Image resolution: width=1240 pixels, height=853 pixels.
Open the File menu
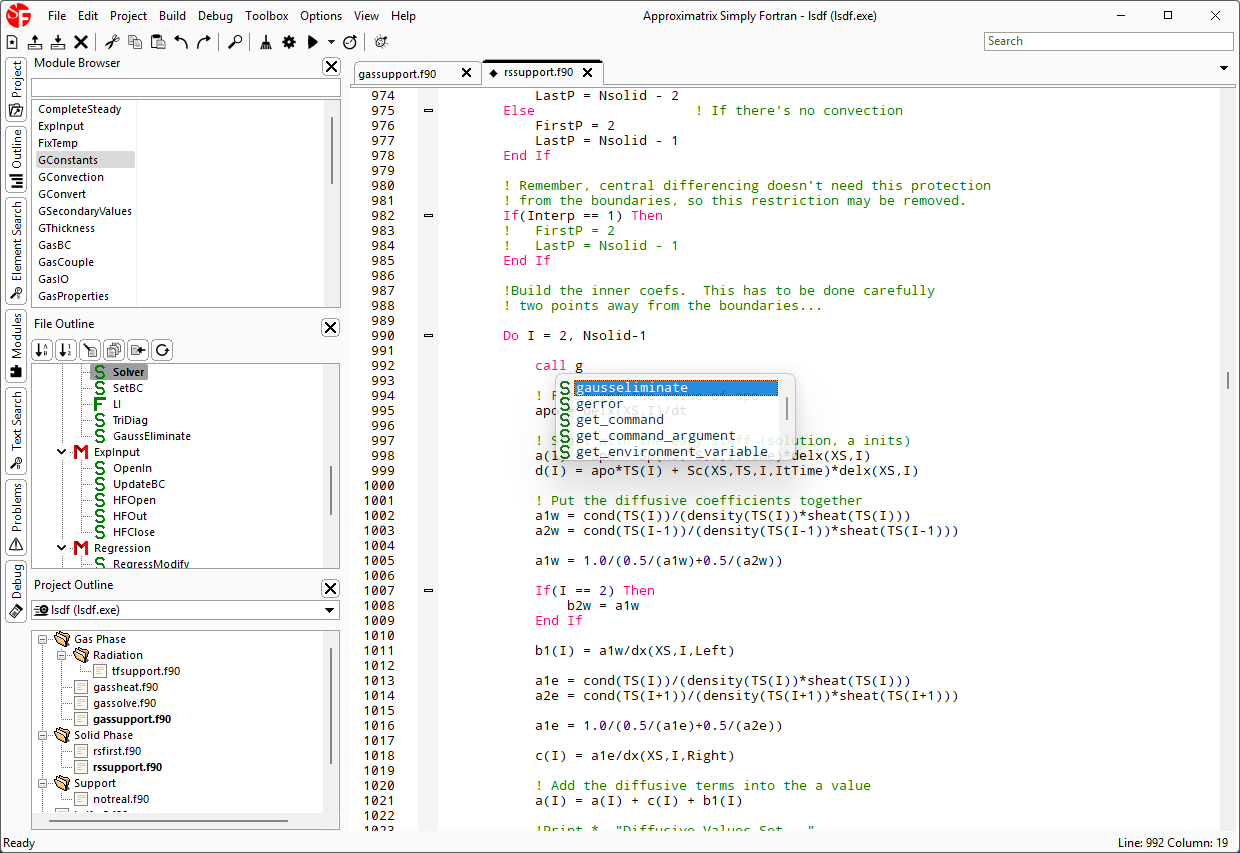click(x=57, y=16)
